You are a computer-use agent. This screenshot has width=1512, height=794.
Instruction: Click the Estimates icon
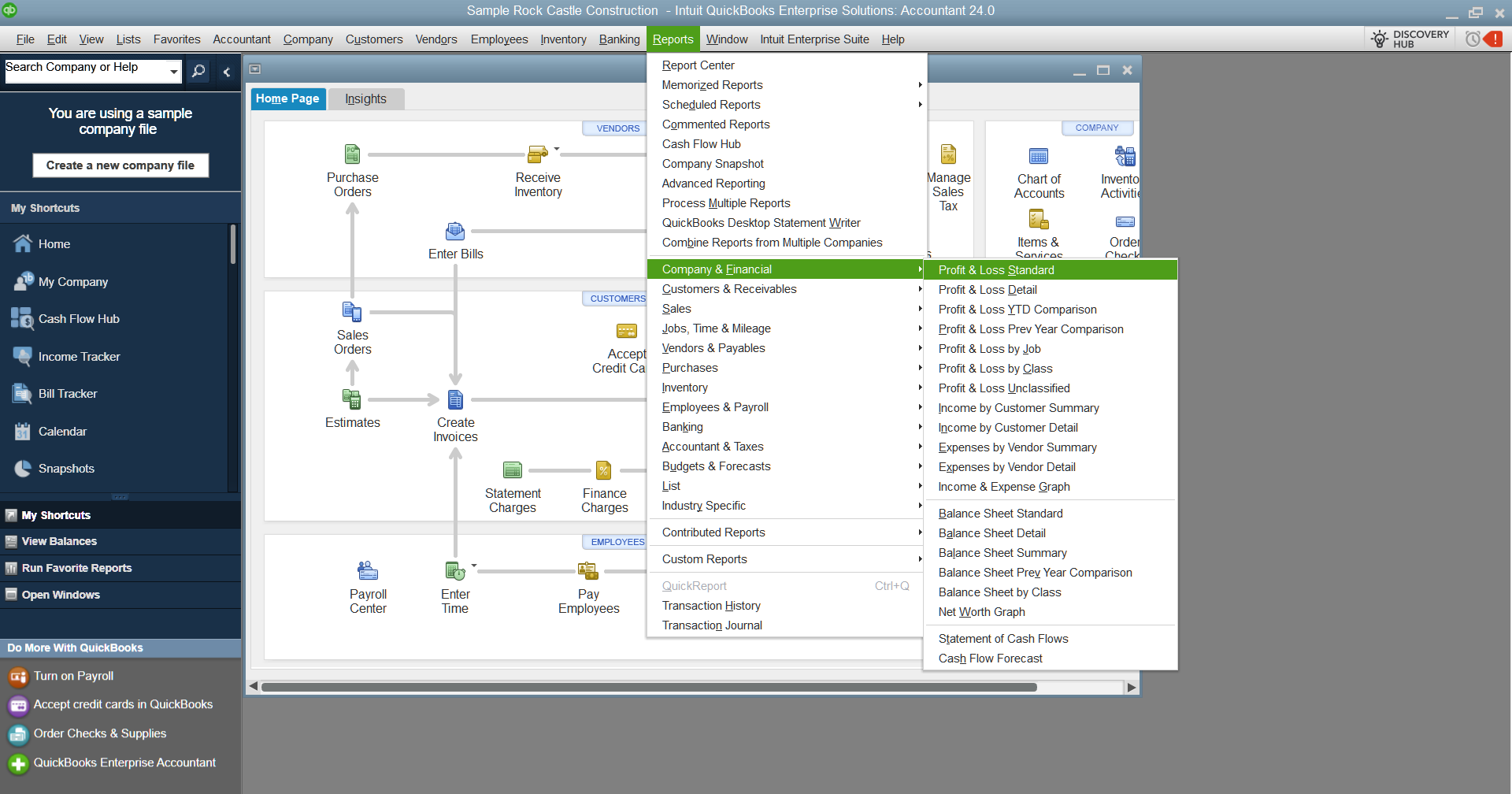pyautogui.click(x=352, y=399)
